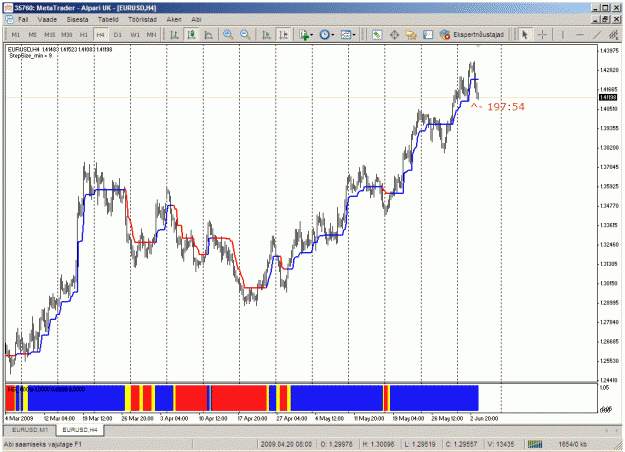Open the Tööriistad menu

pos(142,19)
